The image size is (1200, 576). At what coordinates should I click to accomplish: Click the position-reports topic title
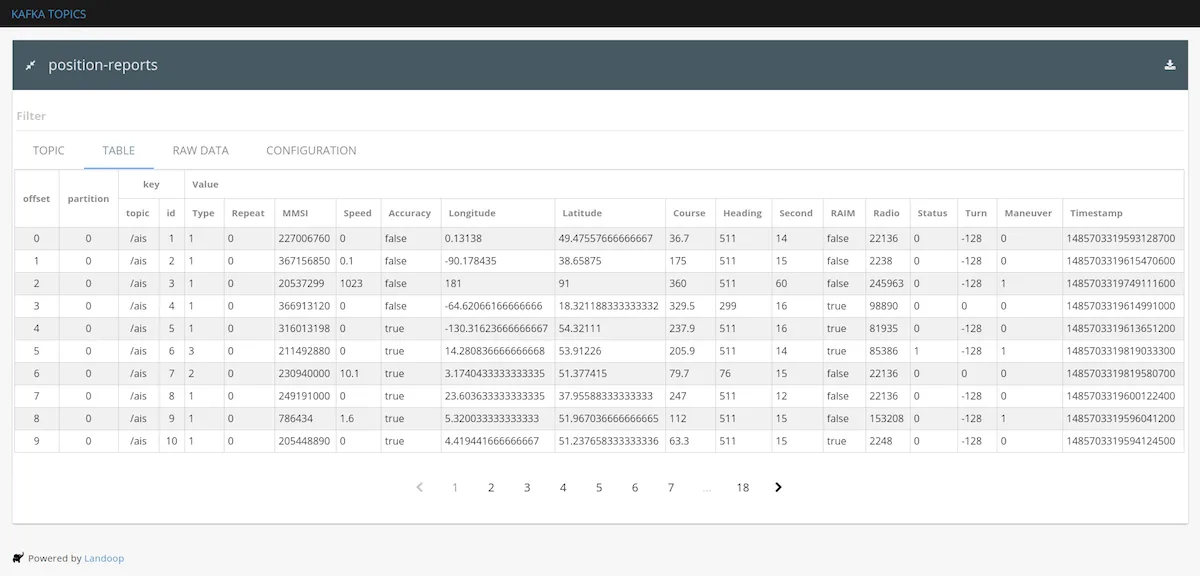[103, 65]
